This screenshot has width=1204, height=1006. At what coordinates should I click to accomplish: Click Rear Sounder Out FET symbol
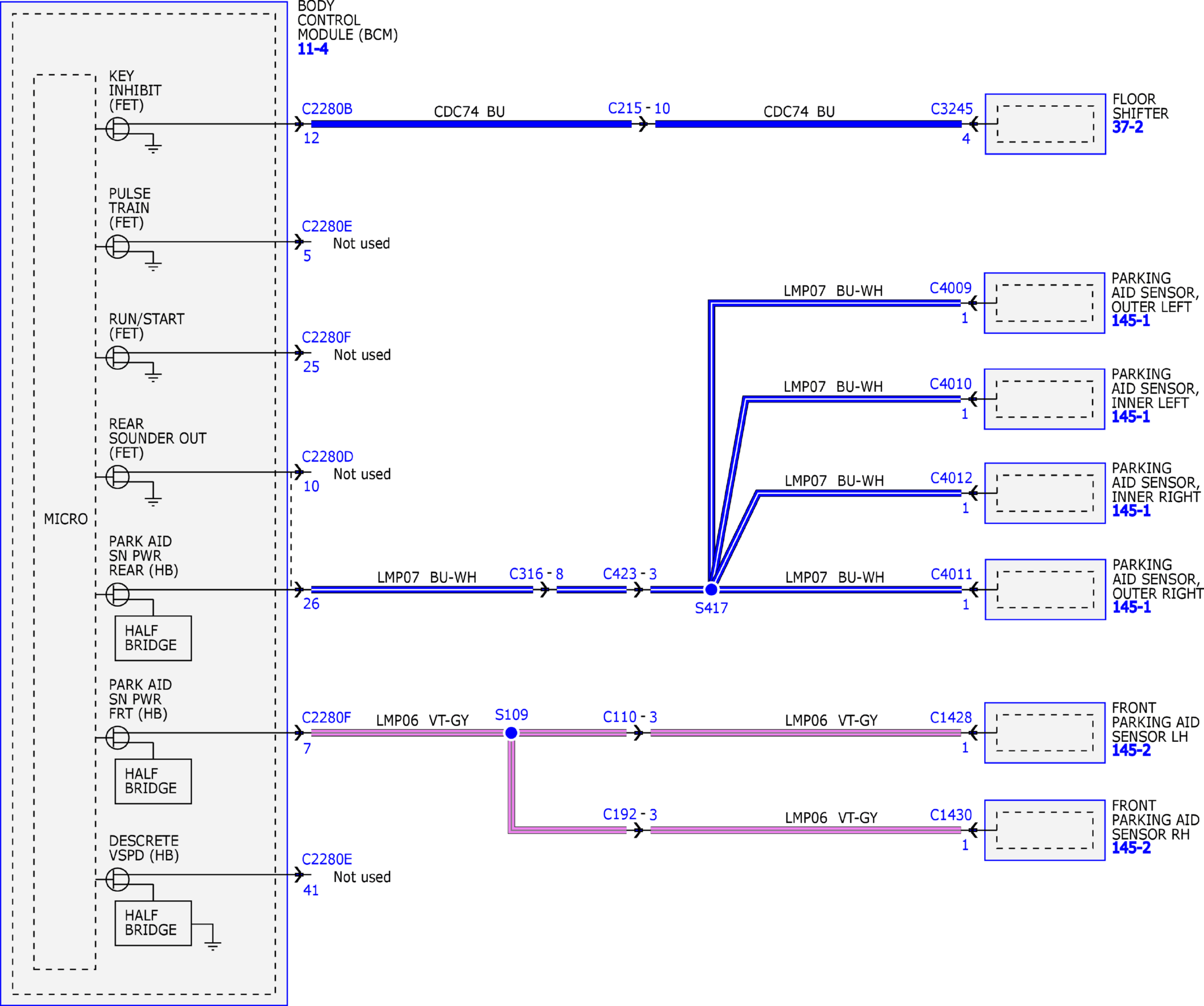pos(118,477)
